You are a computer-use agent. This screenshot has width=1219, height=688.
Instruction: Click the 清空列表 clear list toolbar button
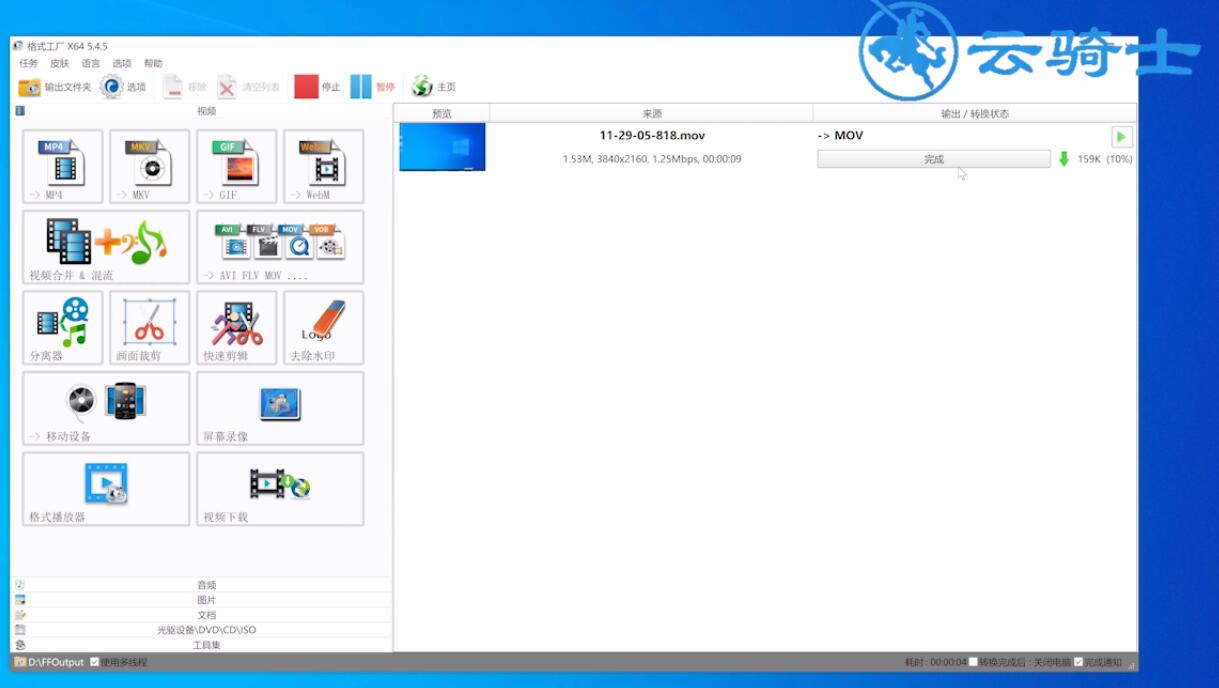point(249,87)
